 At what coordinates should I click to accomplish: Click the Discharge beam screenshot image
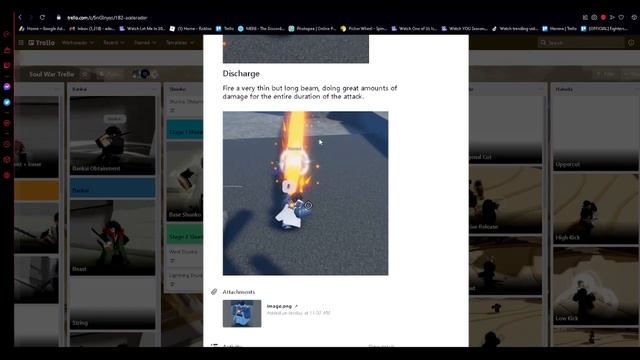coord(305,193)
